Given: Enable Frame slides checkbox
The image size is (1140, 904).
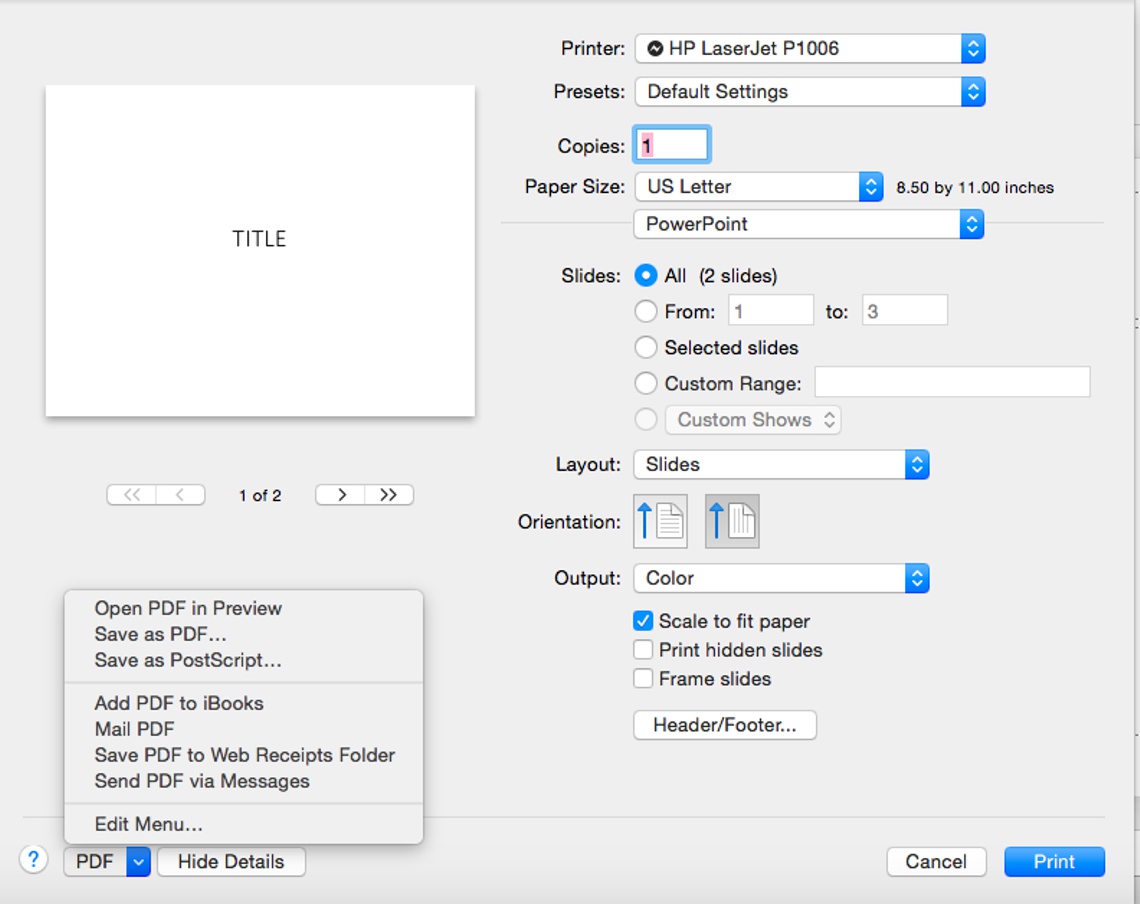Looking at the screenshot, I should [x=643, y=679].
